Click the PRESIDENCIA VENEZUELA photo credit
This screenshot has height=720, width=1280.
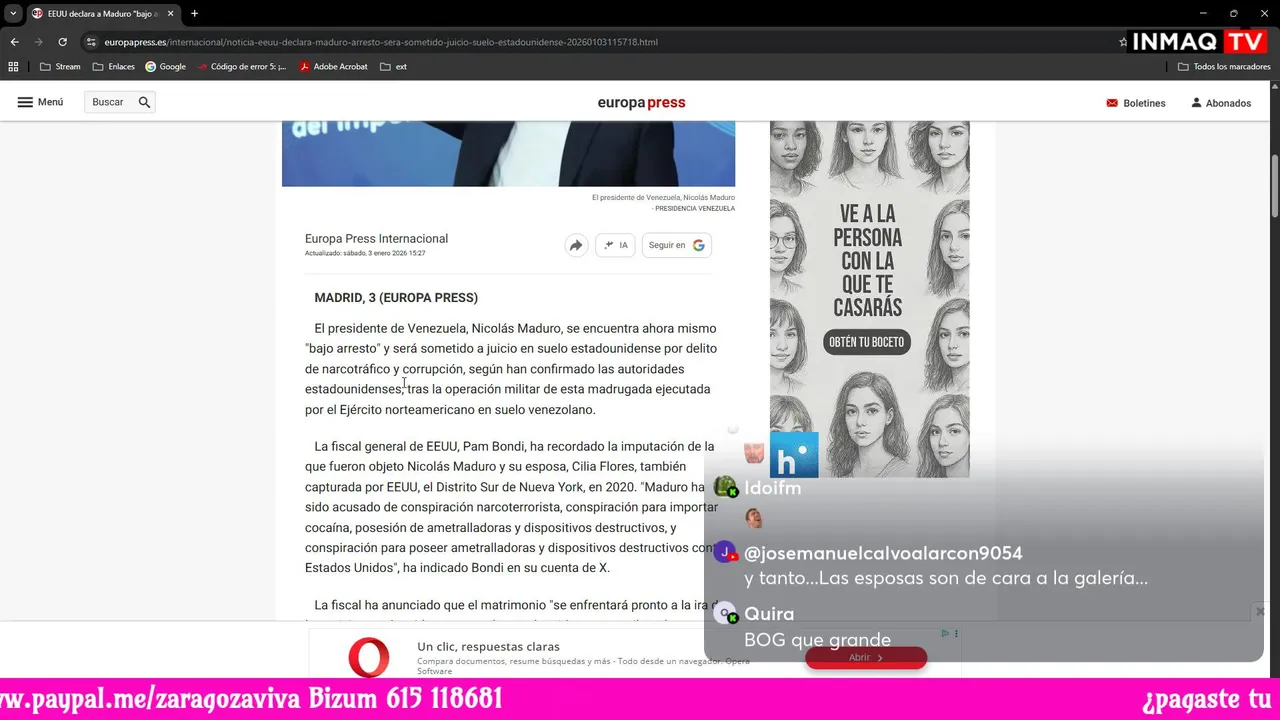[x=694, y=209]
